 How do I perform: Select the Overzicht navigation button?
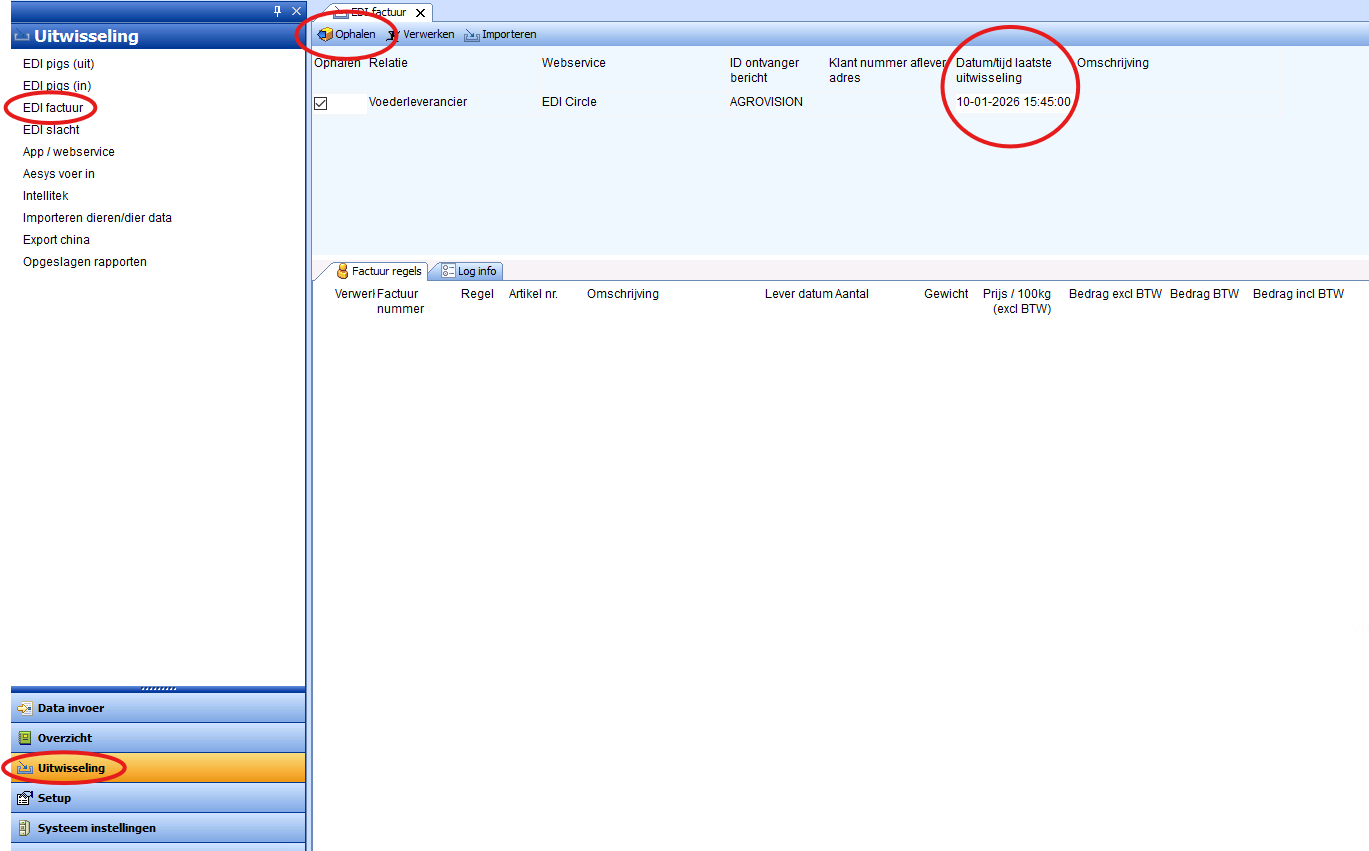click(158, 738)
